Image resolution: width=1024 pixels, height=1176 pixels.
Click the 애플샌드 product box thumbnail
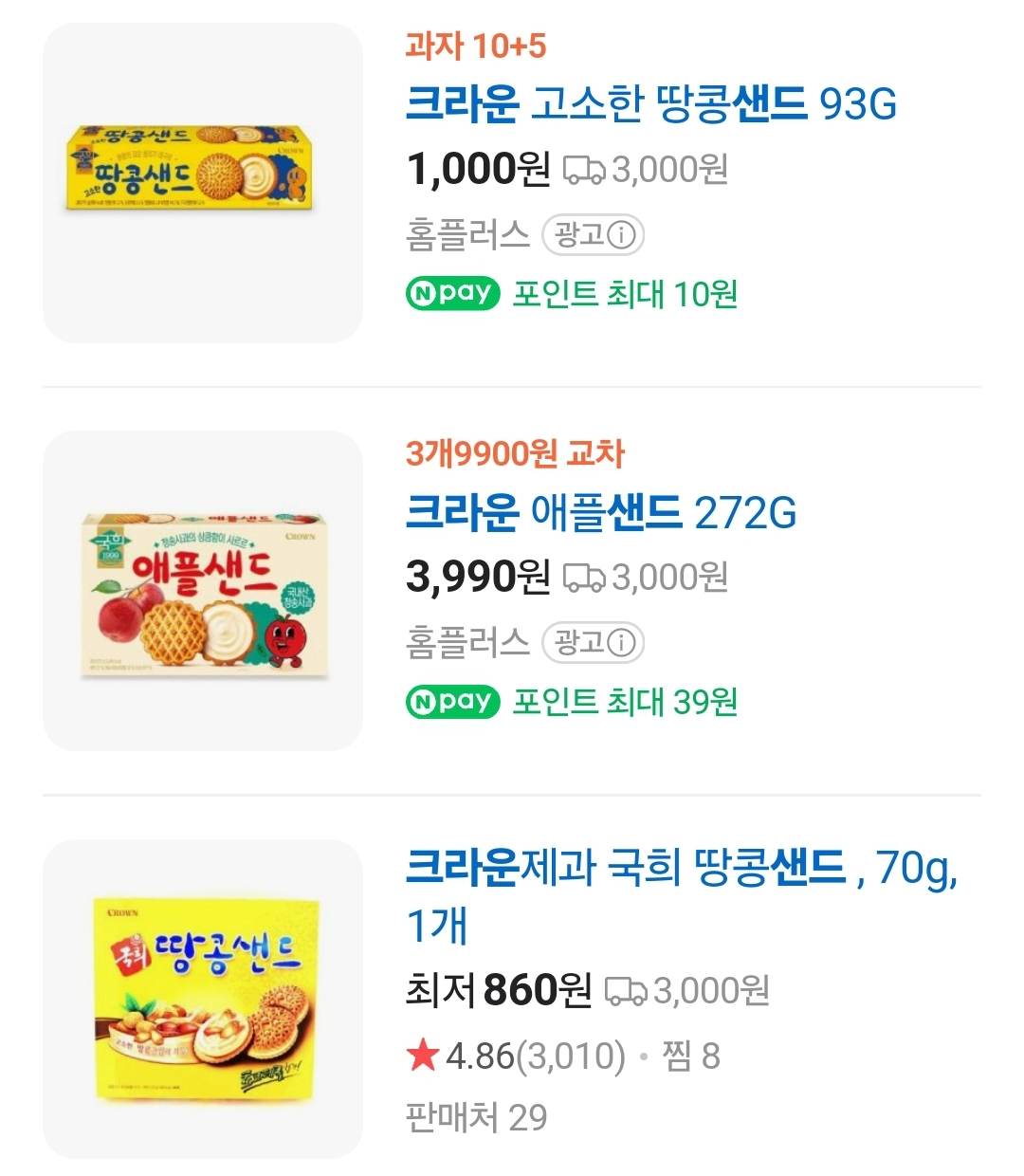click(x=203, y=591)
